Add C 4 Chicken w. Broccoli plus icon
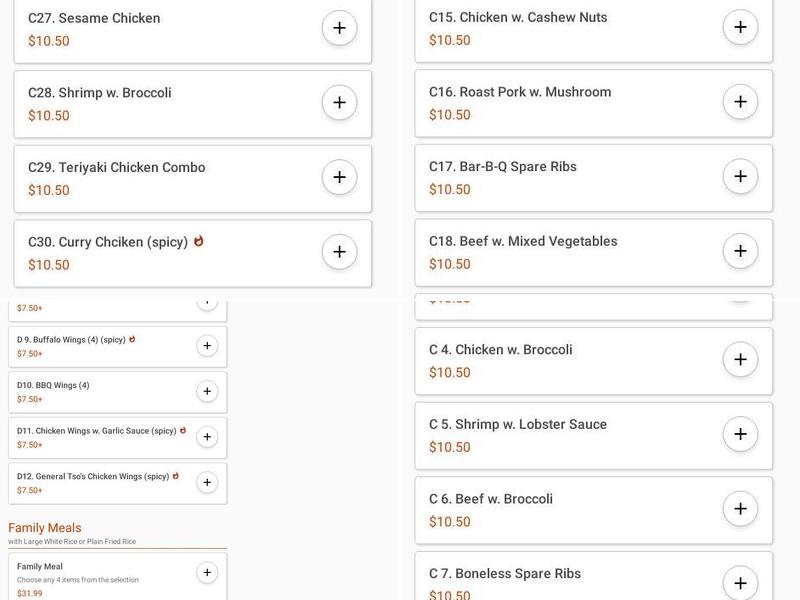 (740, 359)
